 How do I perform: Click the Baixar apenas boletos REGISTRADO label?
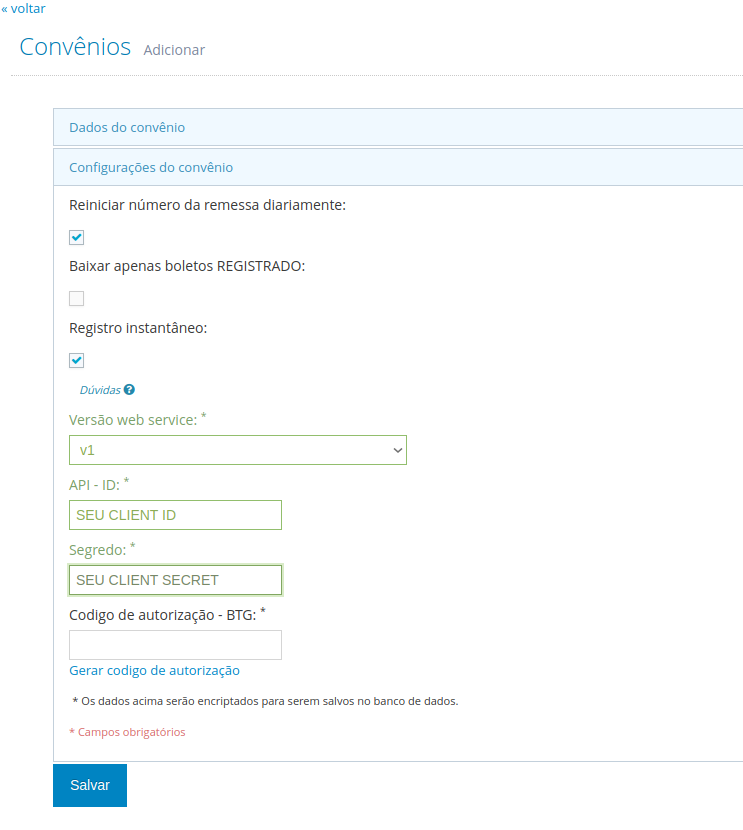click(x=187, y=266)
